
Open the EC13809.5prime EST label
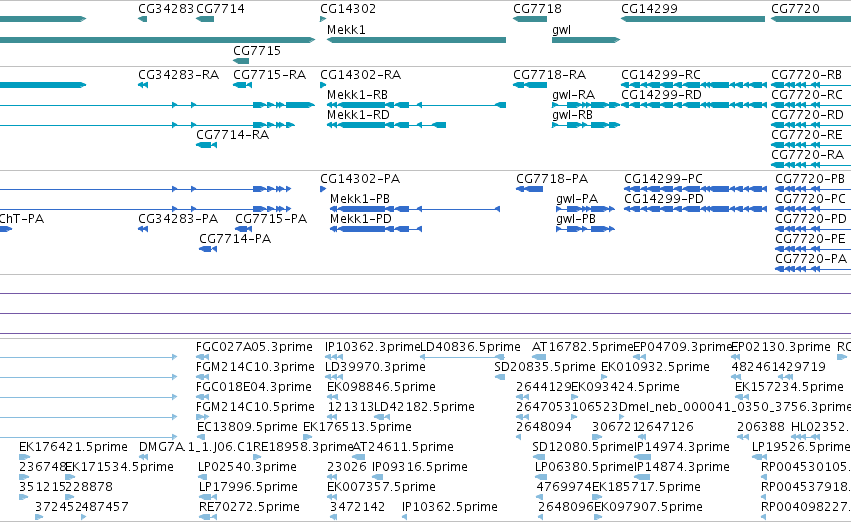(x=247, y=427)
